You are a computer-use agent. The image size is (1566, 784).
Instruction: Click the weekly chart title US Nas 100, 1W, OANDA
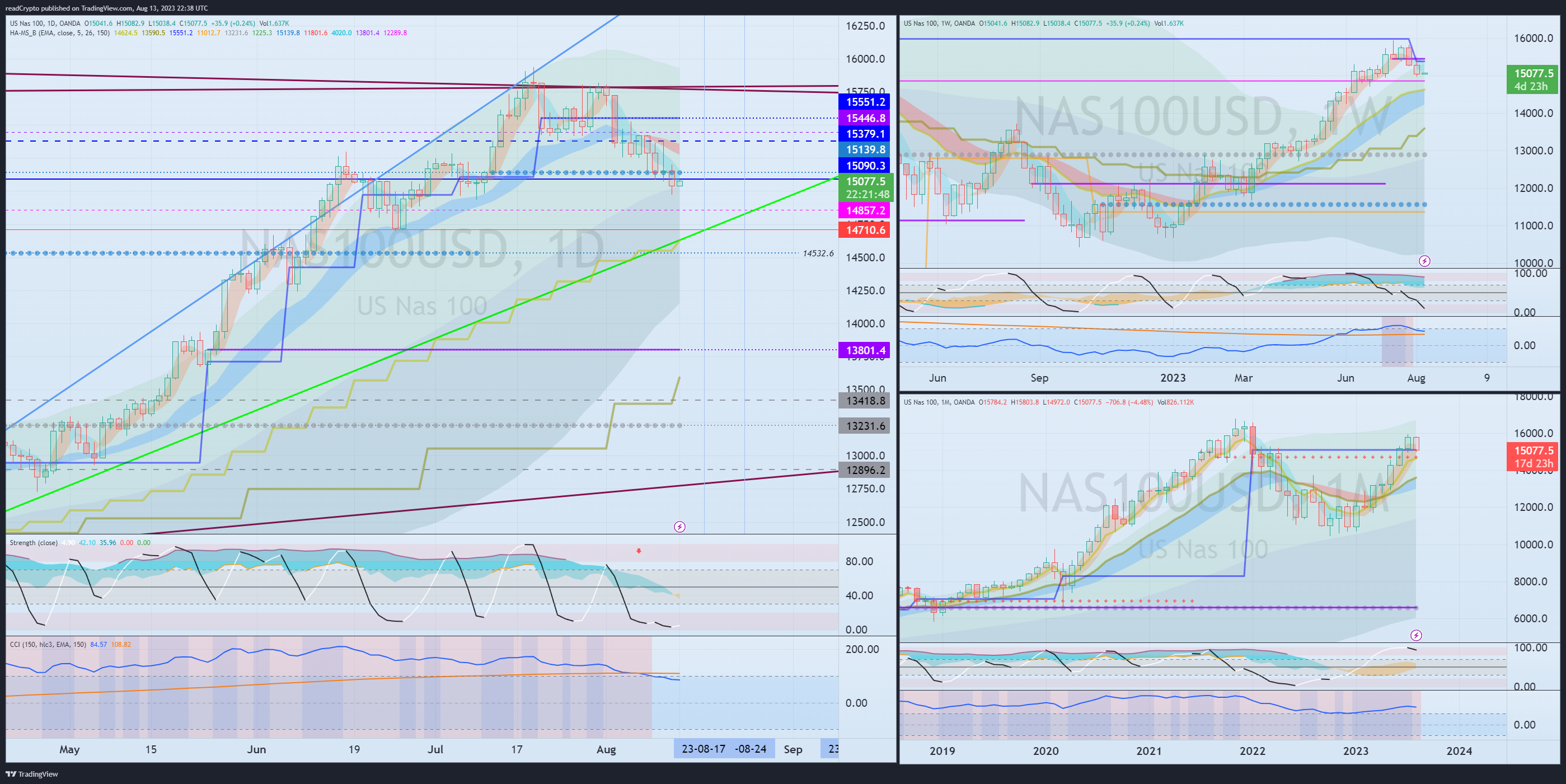939,24
